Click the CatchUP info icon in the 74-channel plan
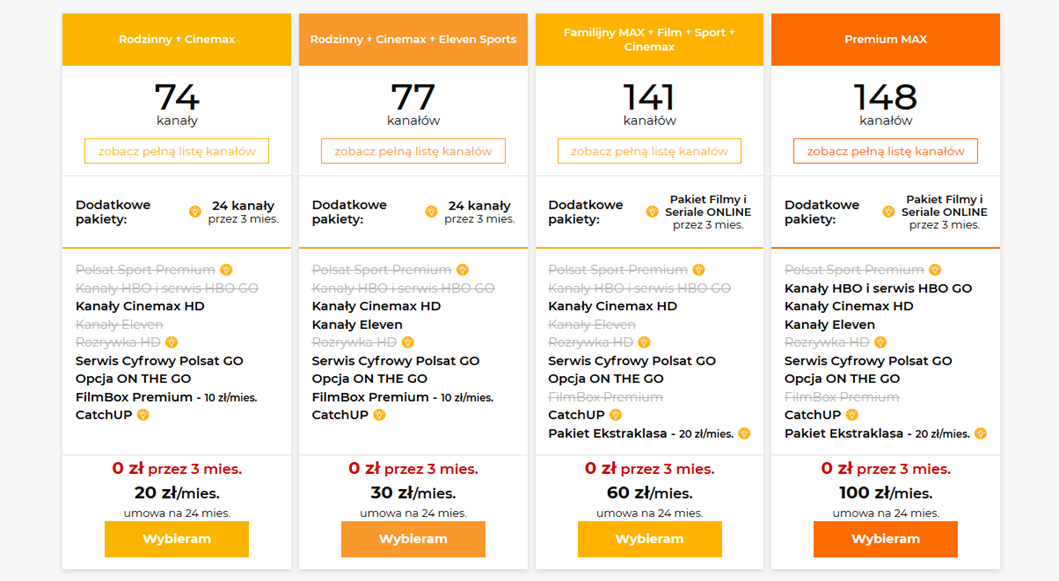This screenshot has height=581, width=1059. point(143,415)
